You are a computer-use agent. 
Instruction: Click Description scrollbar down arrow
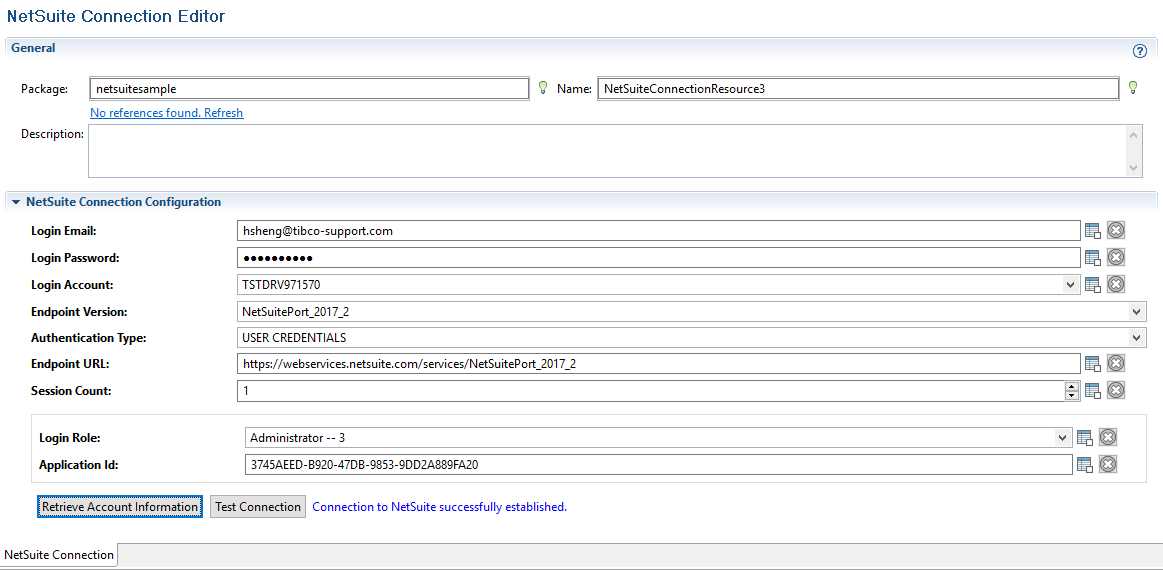pos(1134,168)
